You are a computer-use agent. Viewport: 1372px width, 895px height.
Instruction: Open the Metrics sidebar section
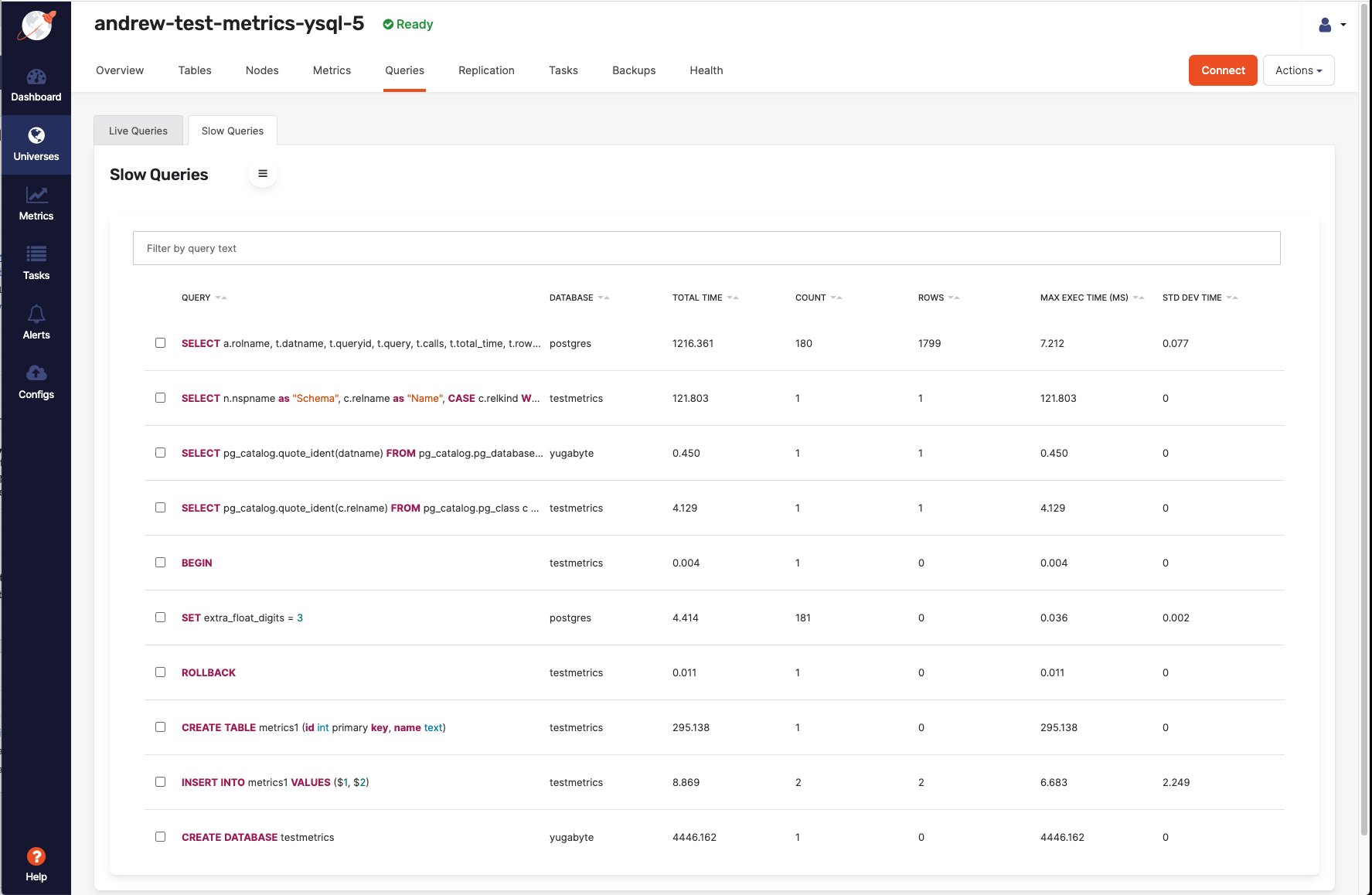[36, 204]
